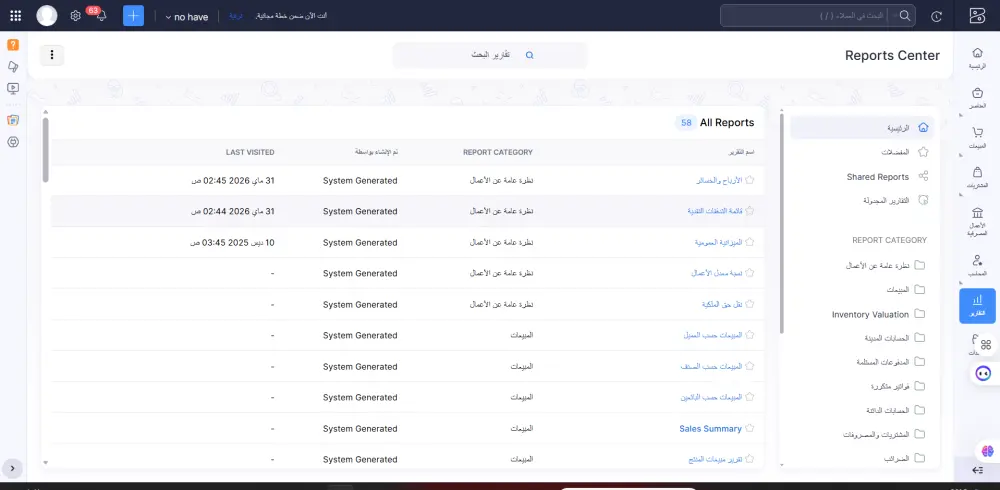The height and width of the screenshot is (490, 1000).
Task: Click the reports search field
Action: point(490,55)
